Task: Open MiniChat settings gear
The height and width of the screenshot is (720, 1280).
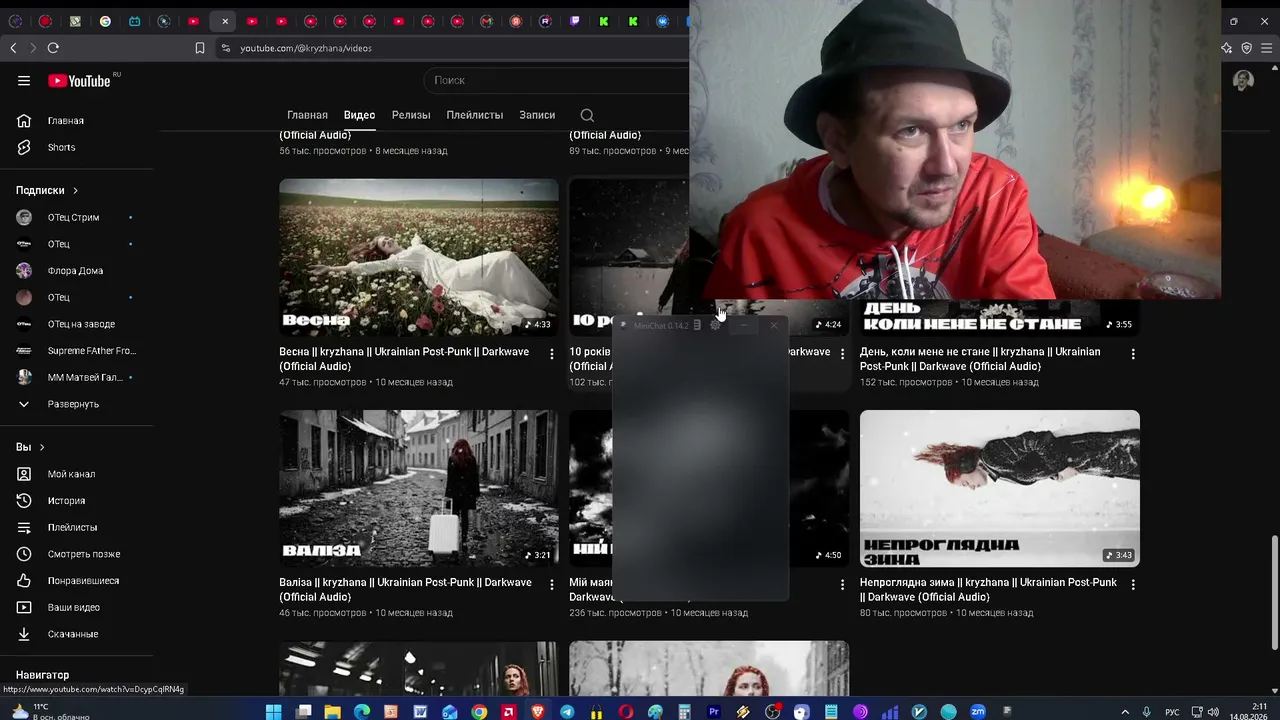Action: point(715,325)
